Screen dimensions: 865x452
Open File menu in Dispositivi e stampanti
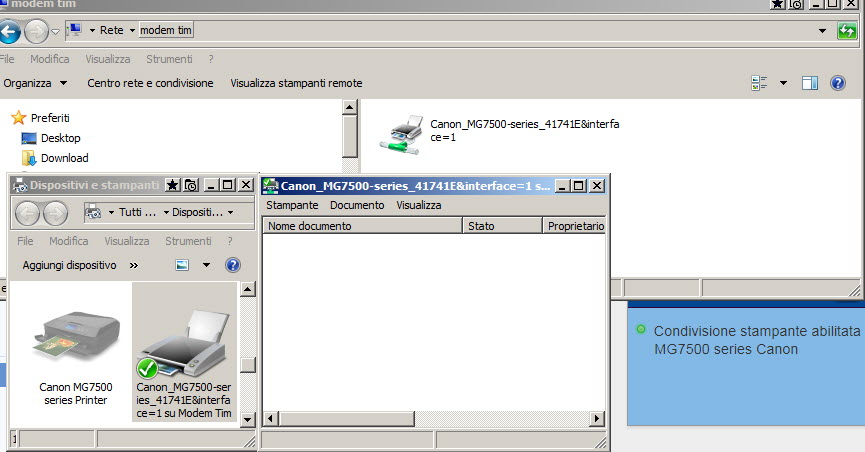(25, 241)
